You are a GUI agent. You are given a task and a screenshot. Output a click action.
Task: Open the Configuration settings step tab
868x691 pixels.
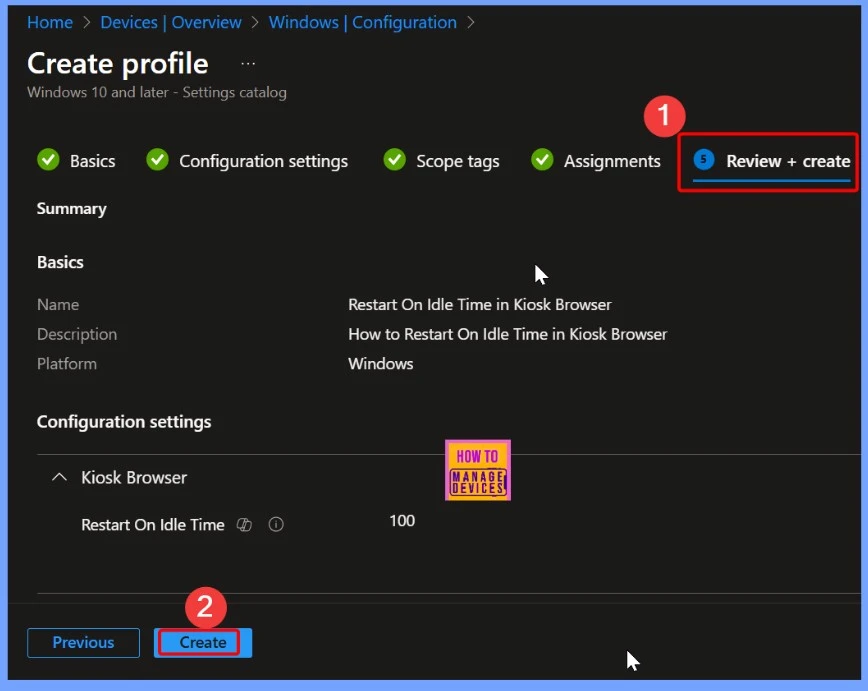(x=263, y=161)
